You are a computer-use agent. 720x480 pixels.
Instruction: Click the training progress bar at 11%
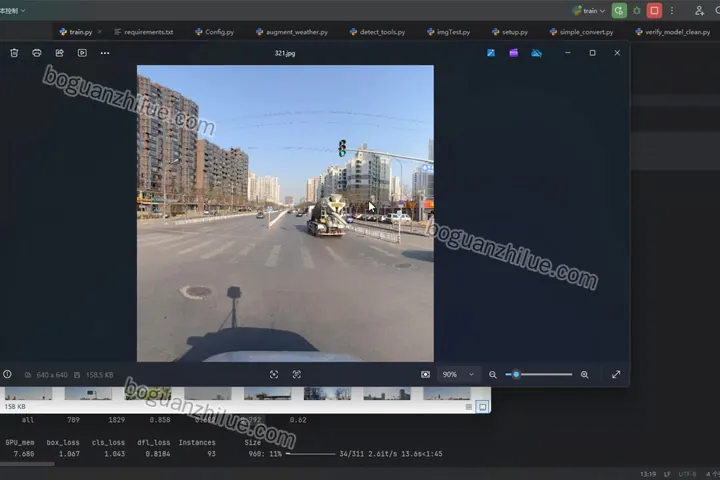[310, 454]
